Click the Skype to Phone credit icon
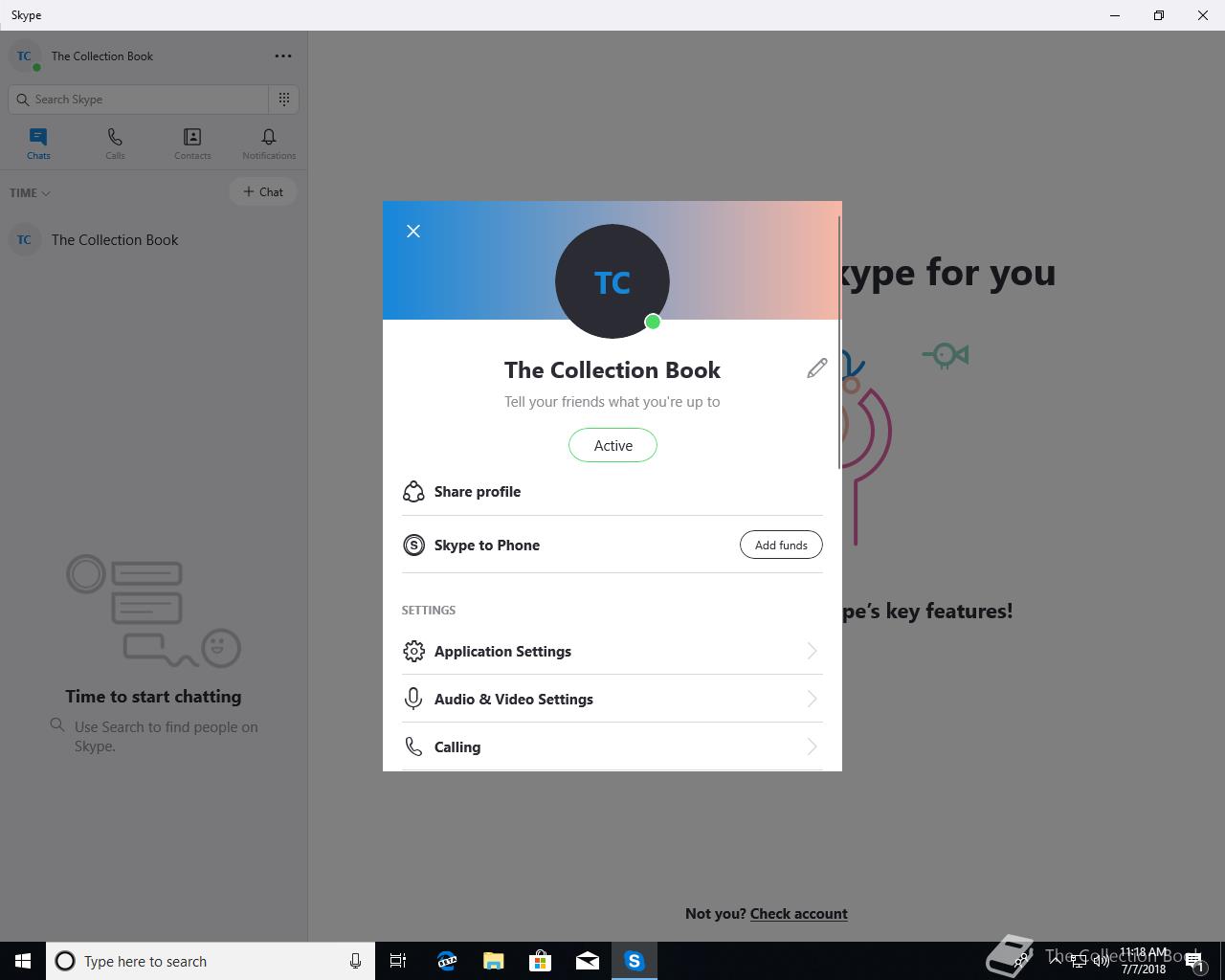 (x=413, y=545)
